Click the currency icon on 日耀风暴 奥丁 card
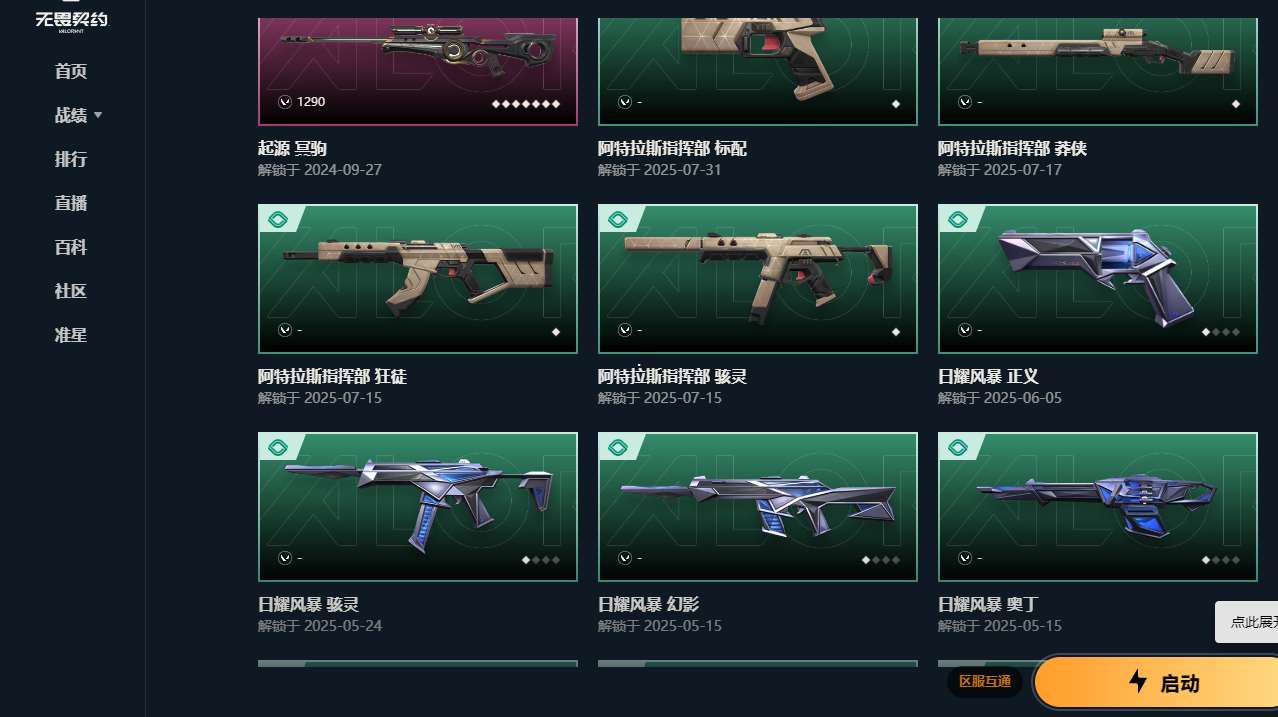The image size is (1278, 717). (965, 558)
